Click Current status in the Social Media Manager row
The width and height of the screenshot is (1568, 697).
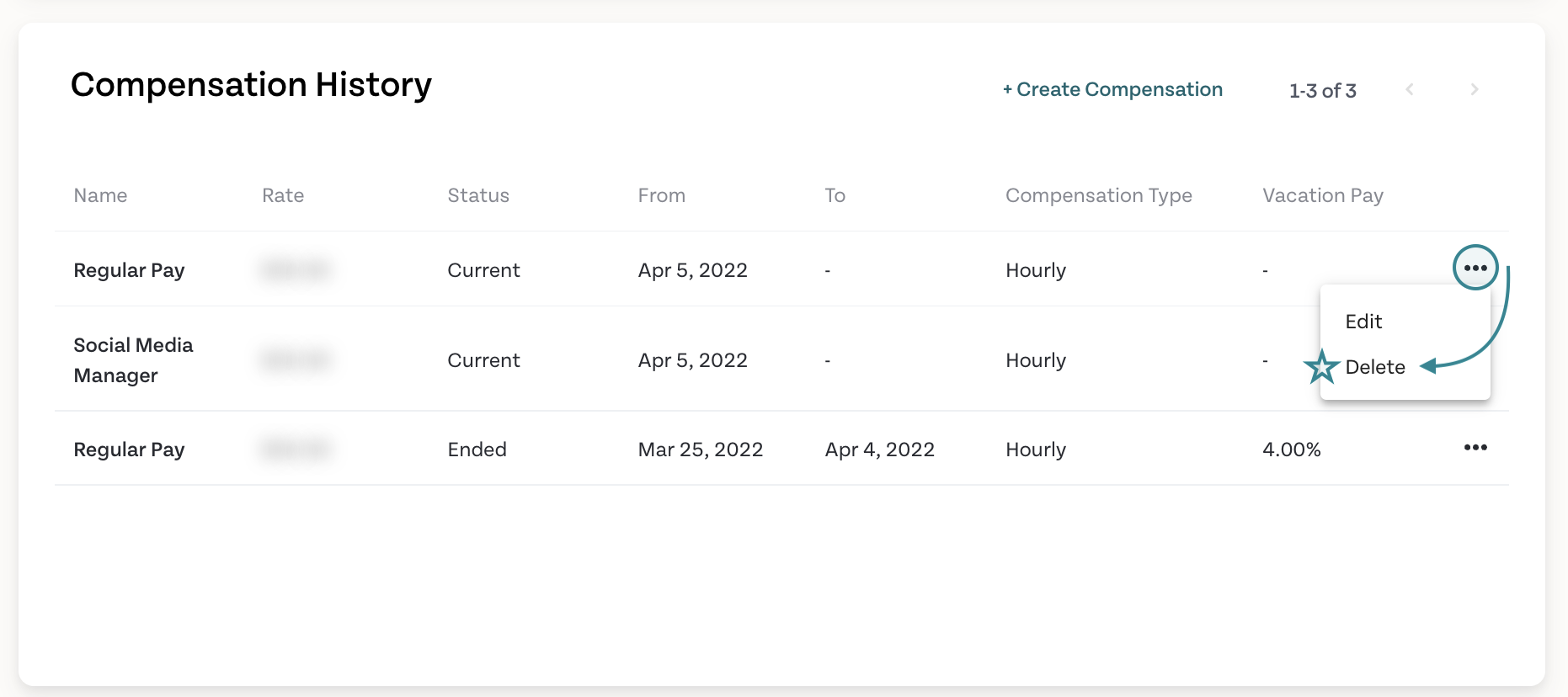[x=483, y=360]
